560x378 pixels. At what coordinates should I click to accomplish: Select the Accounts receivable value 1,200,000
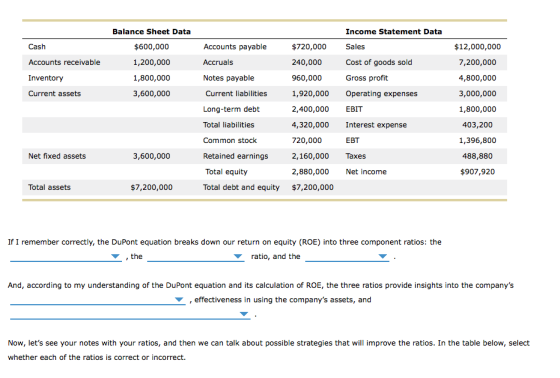coord(152,62)
